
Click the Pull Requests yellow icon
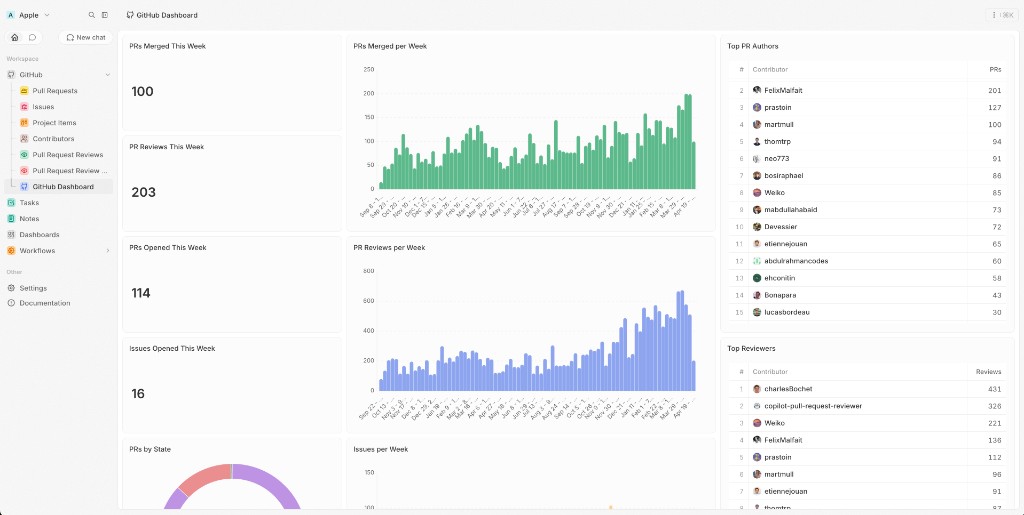click(24, 91)
